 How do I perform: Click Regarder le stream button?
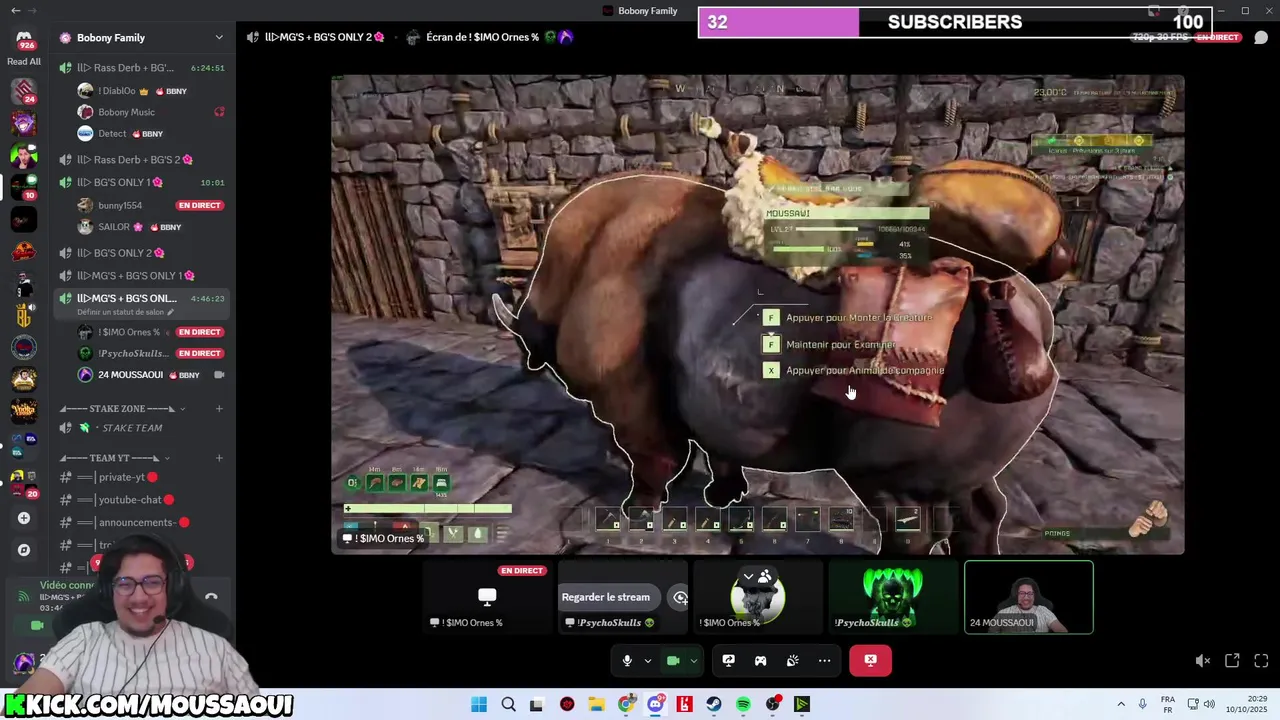coord(605,597)
